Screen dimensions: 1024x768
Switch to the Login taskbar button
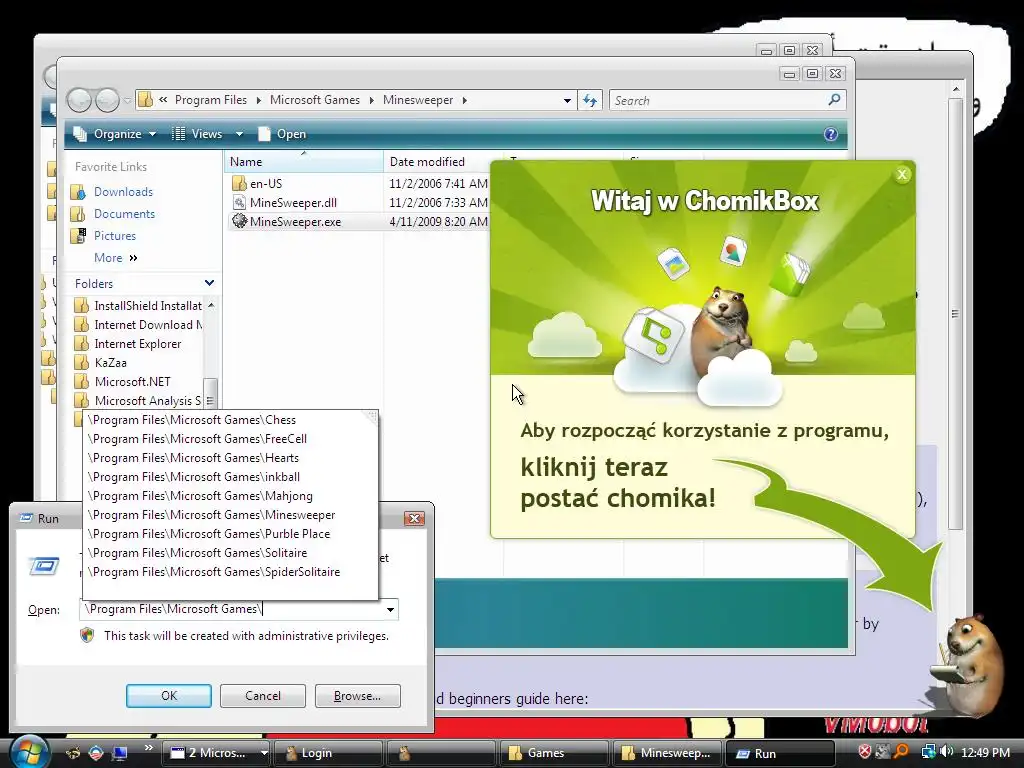328,753
